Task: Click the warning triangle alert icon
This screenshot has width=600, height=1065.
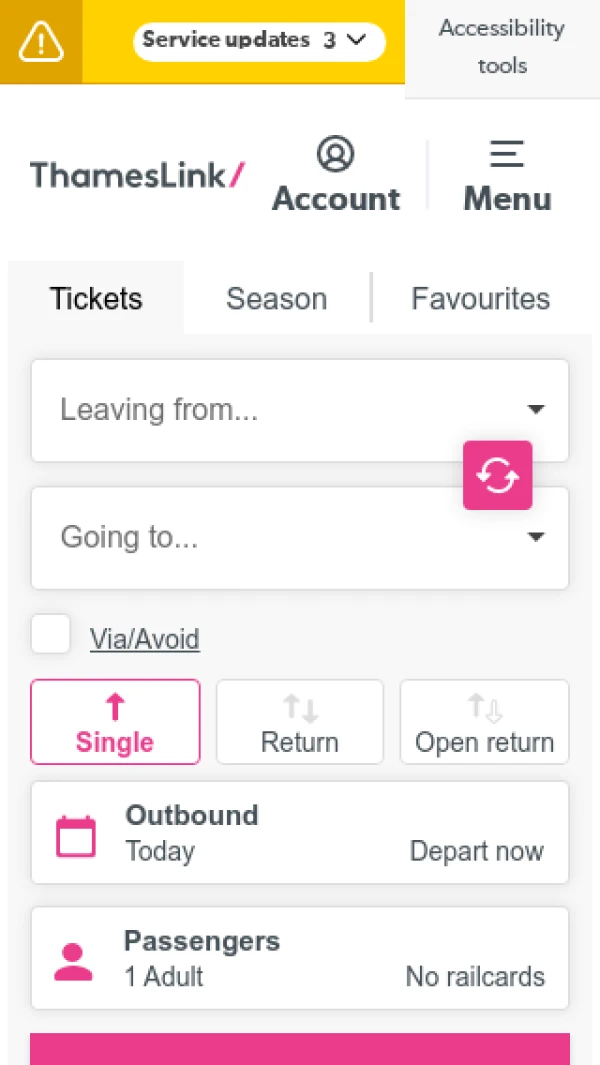Action: pos(41,41)
